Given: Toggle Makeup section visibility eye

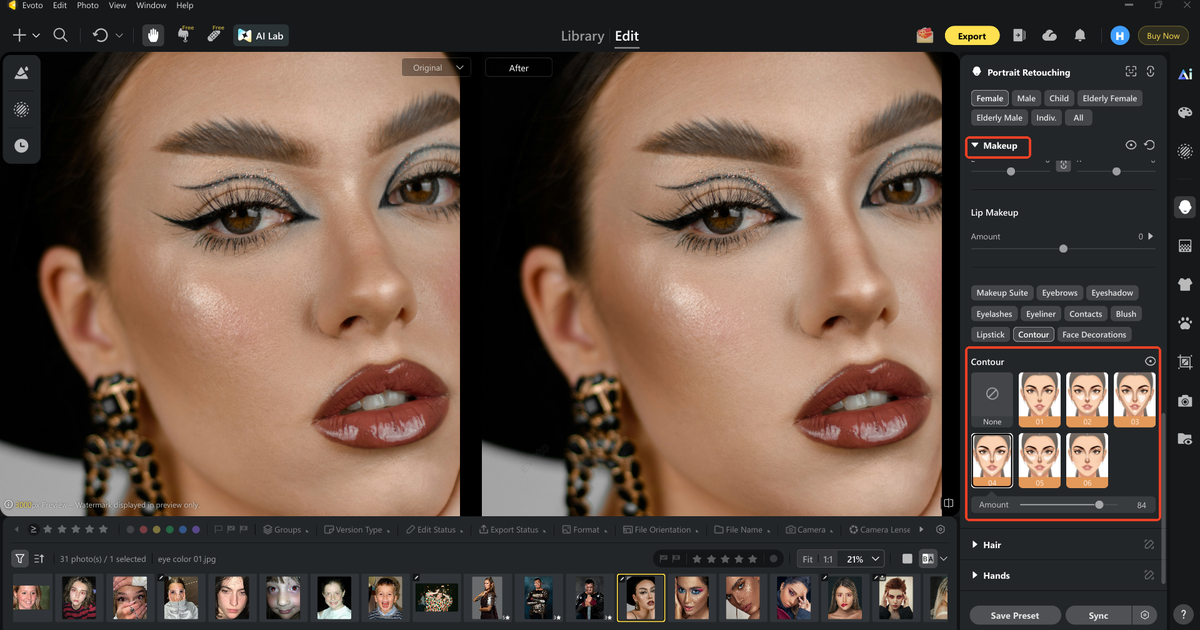Looking at the screenshot, I should pos(1131,145).
